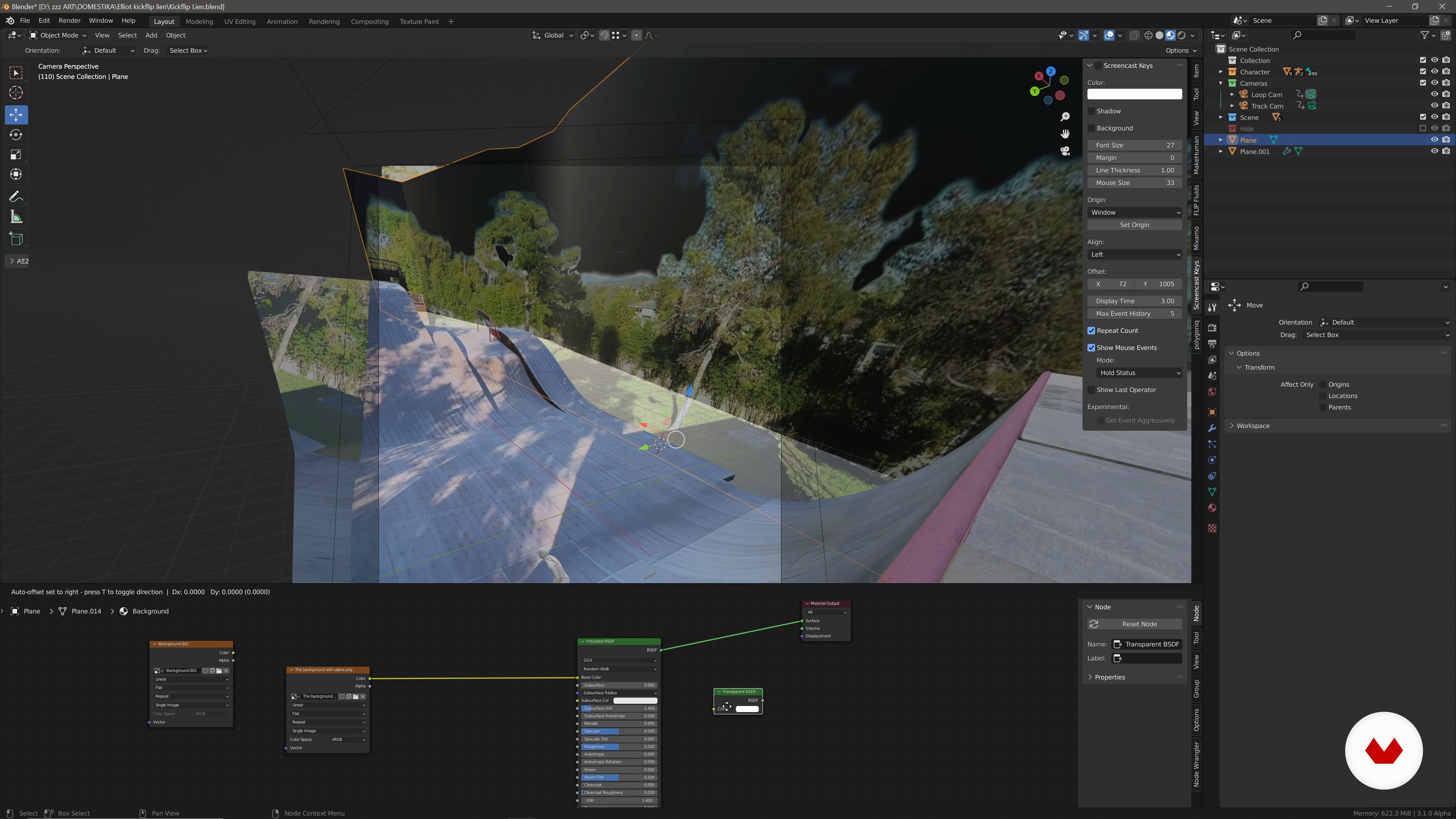Uncheck Show Mouse Events checkbox
The image size is (1456, 819).
[1092, 348]
